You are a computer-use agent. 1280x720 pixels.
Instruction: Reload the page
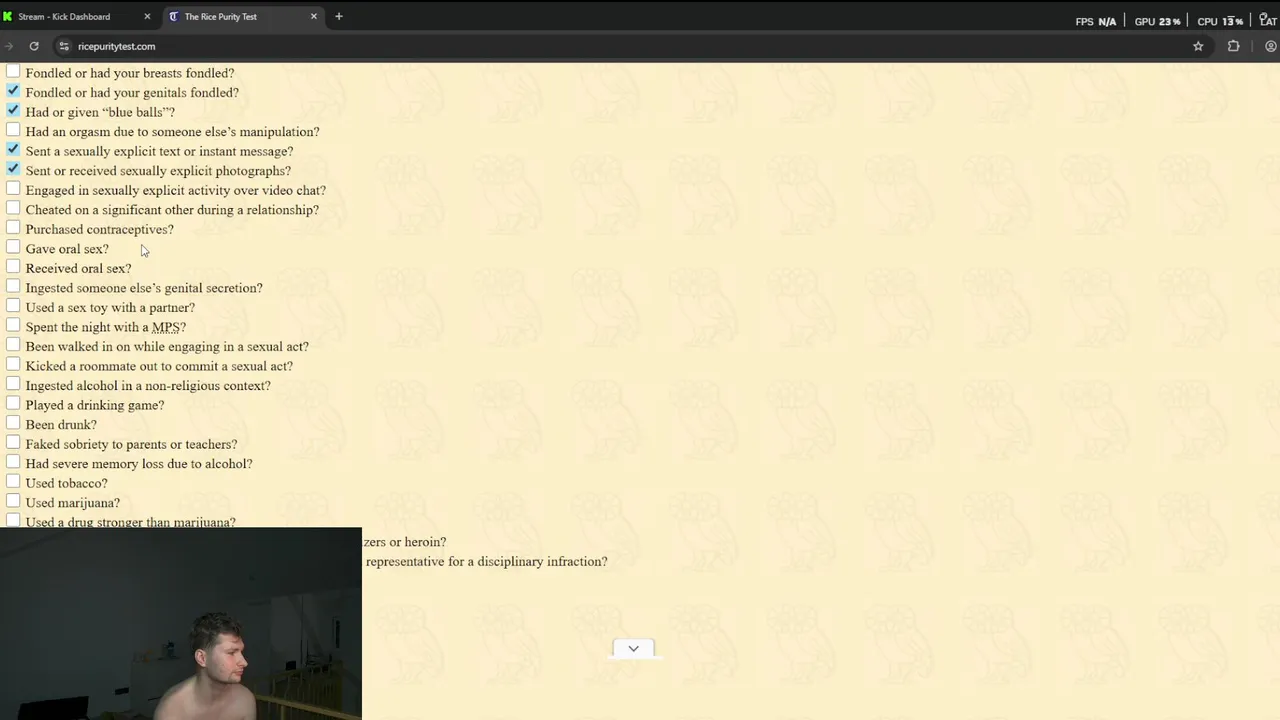tap(34, 46)
